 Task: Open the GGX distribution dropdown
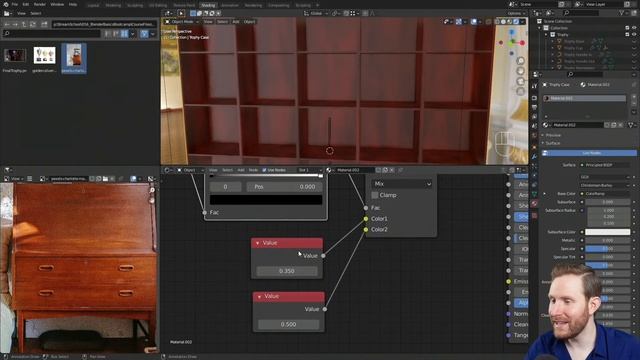pyautogui.click(x=605, y=177)
